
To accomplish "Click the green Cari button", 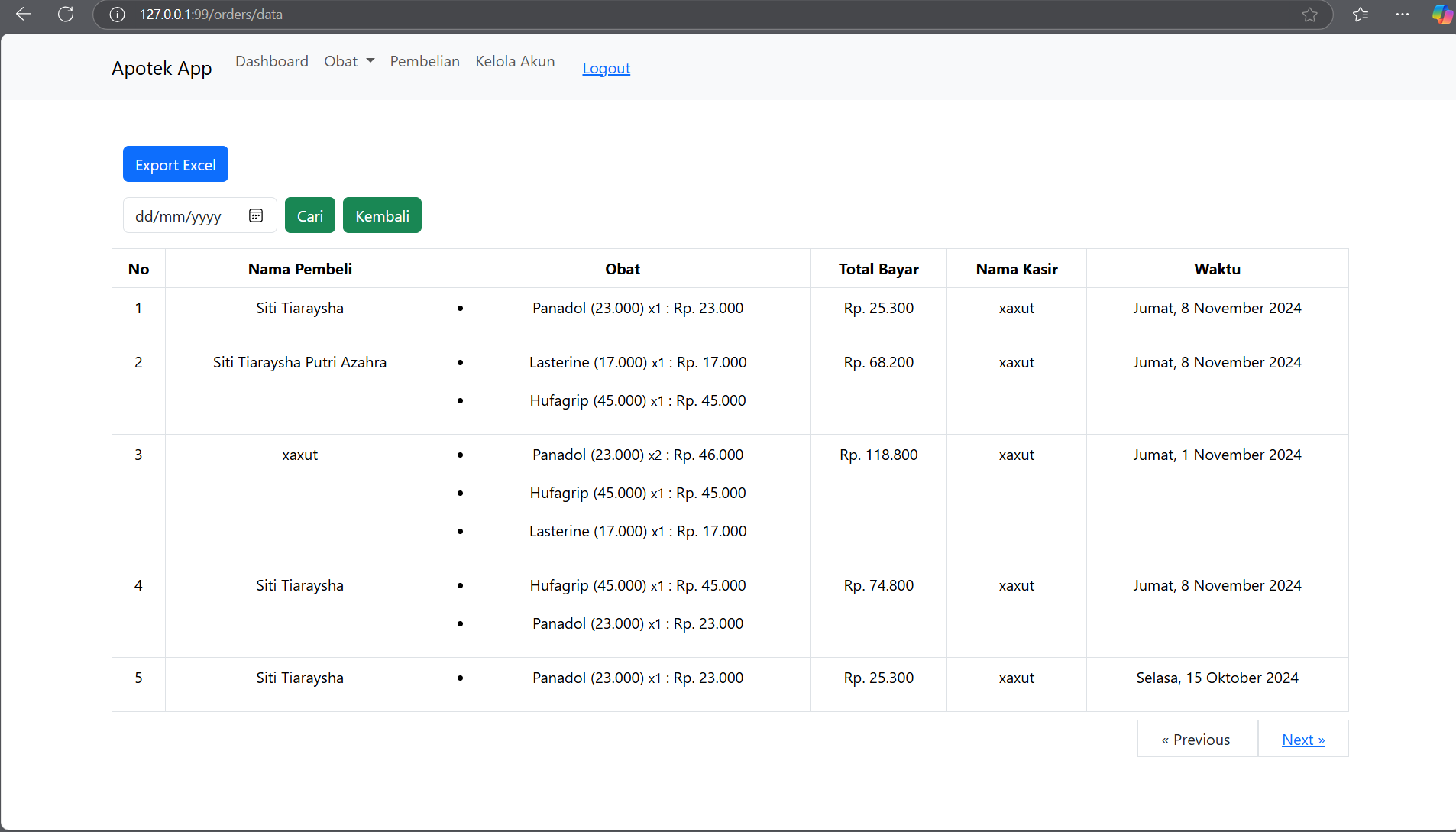I will click(309, 216).
